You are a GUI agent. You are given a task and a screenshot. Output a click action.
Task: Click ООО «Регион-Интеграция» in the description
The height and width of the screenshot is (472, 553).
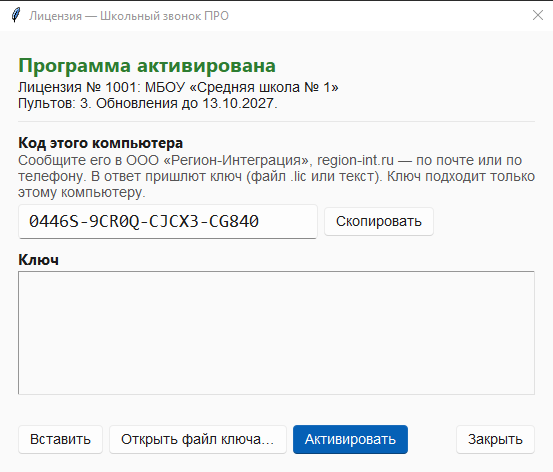[x=219, y=160]
